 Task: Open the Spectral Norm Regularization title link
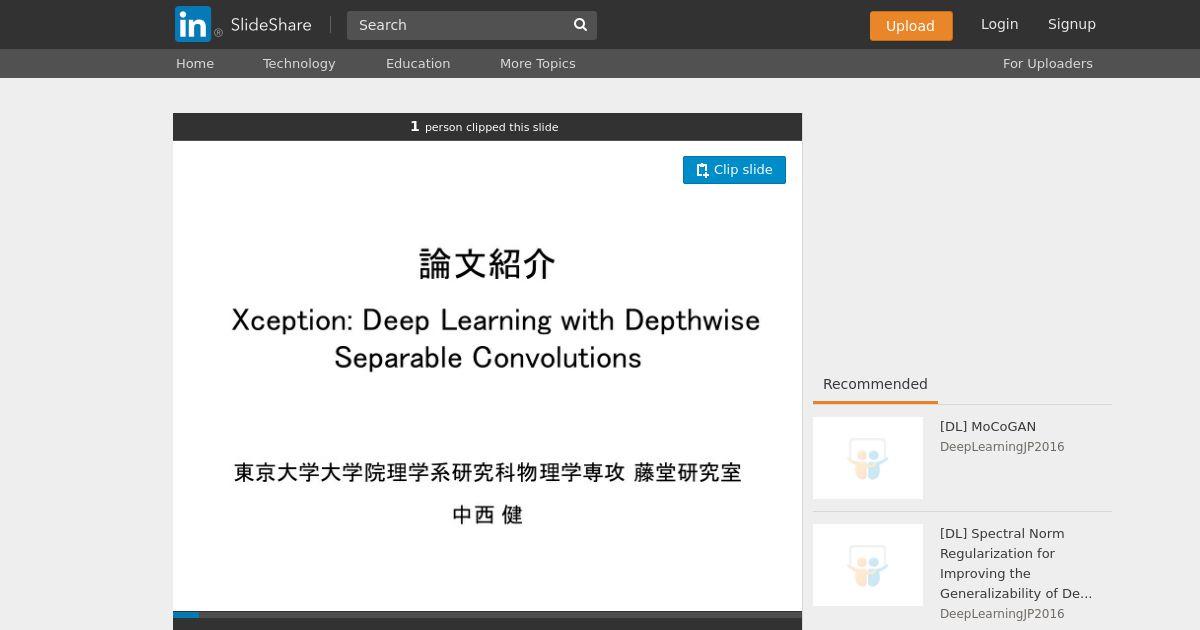click(x=1016, y=563)
